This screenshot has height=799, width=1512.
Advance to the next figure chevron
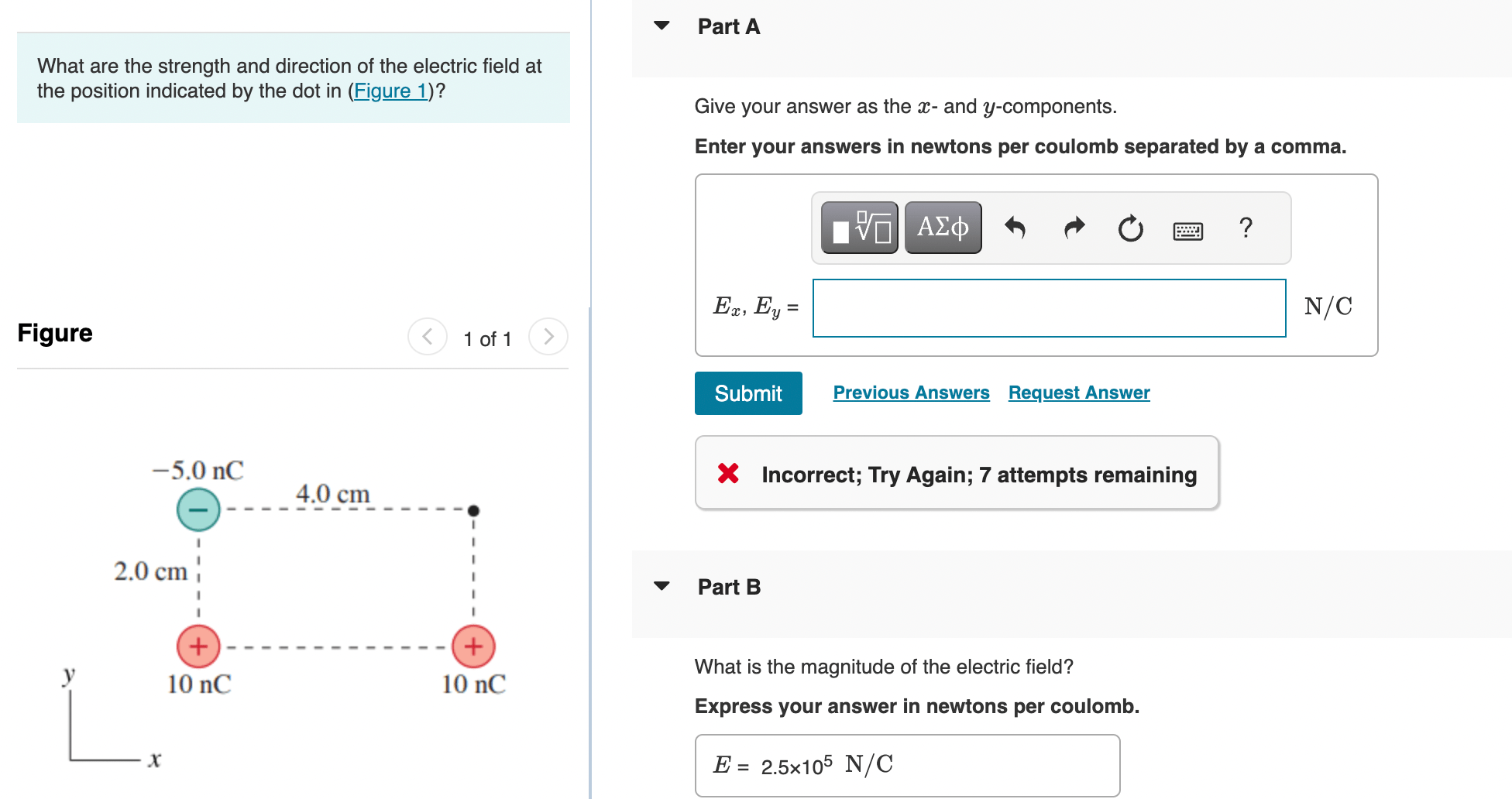[548, 337]
